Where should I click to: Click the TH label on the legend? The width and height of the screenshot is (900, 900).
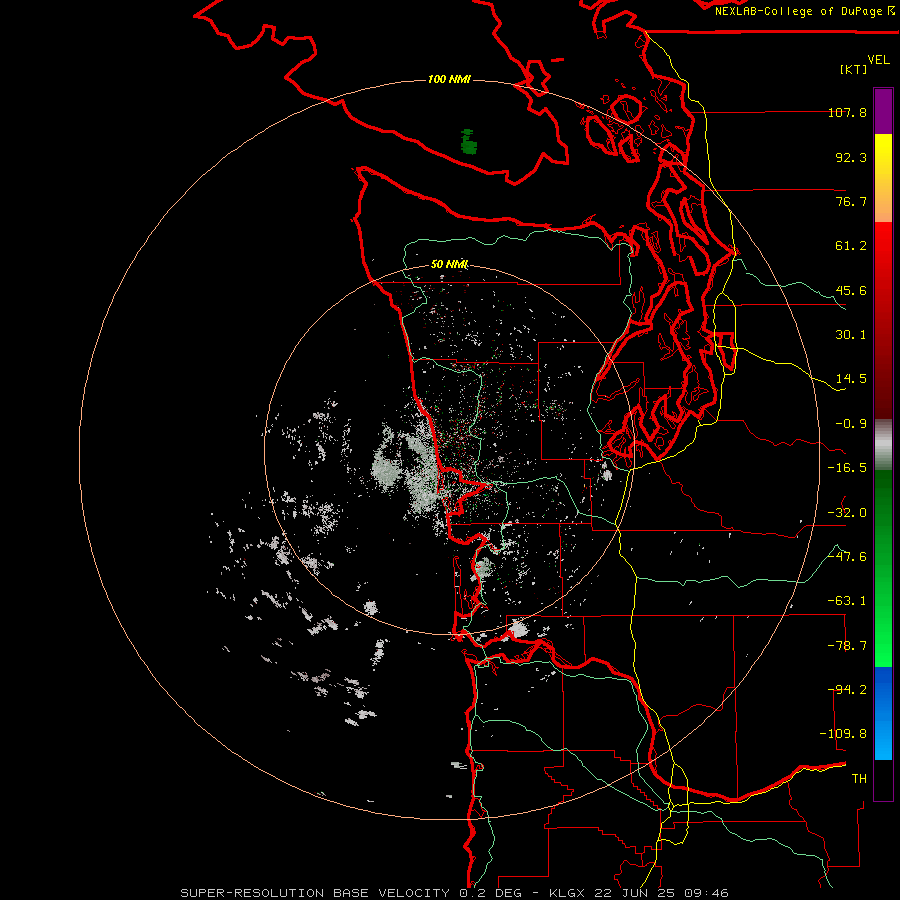859,779
